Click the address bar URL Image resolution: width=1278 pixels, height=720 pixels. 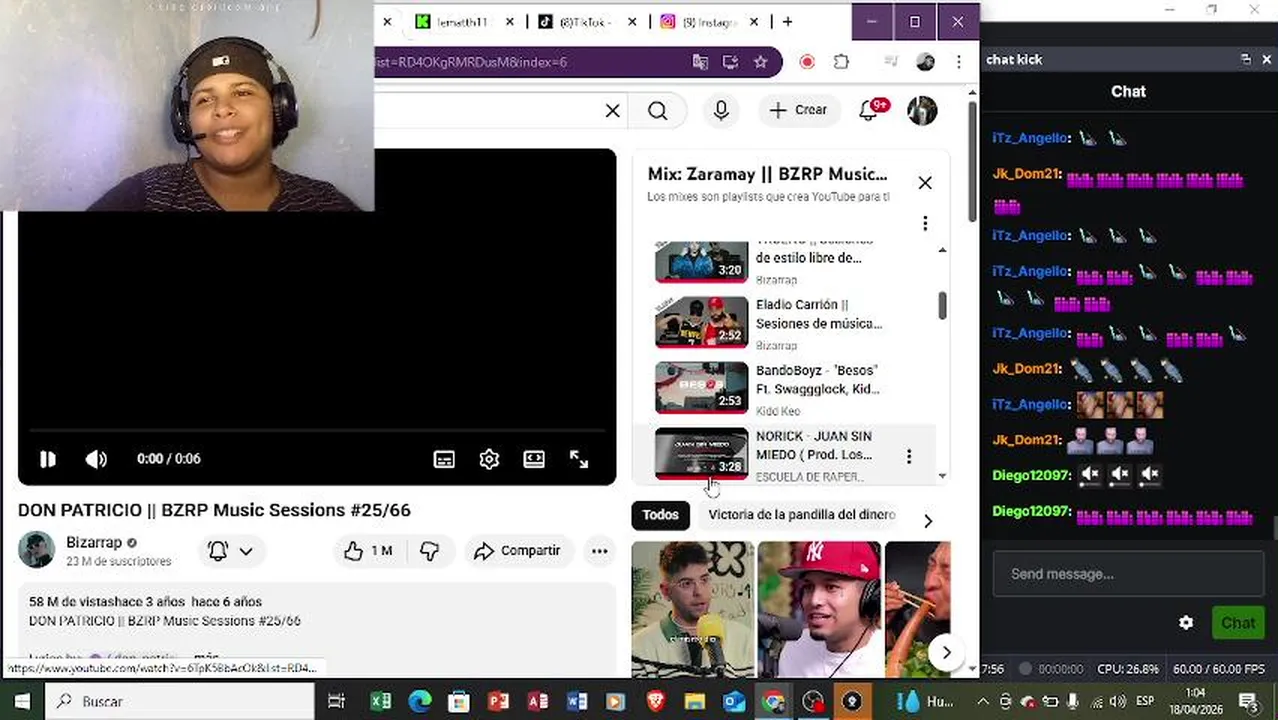[470, 62]
